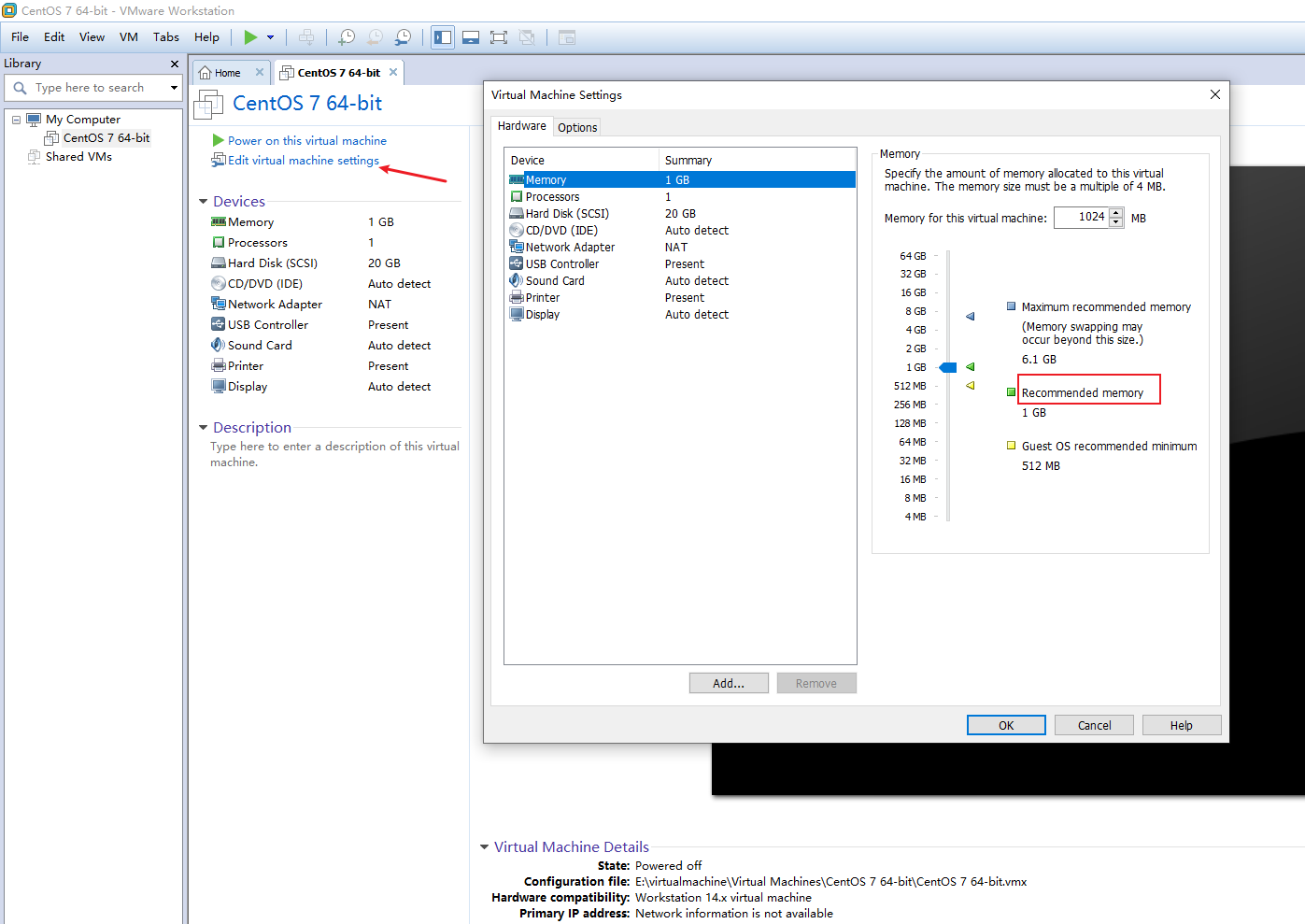Click the Processors icon in settings device table
Image resolution: width=1305 pixels, height=924 pixels.
pos(517,197)
